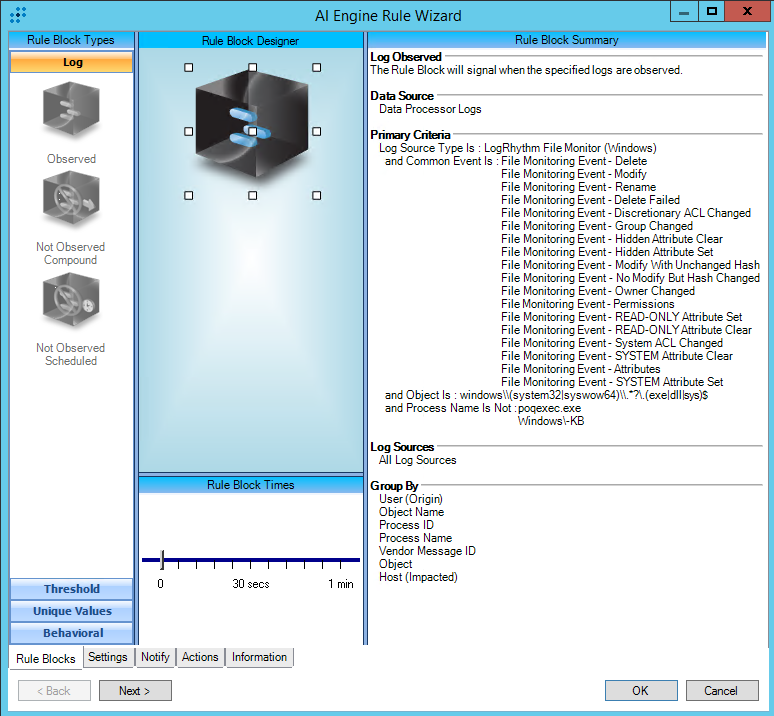Image resolution: width=774 pixels, height=716 pixels.
Task: Open the Notify tab
Action: [x=155, y=657]
